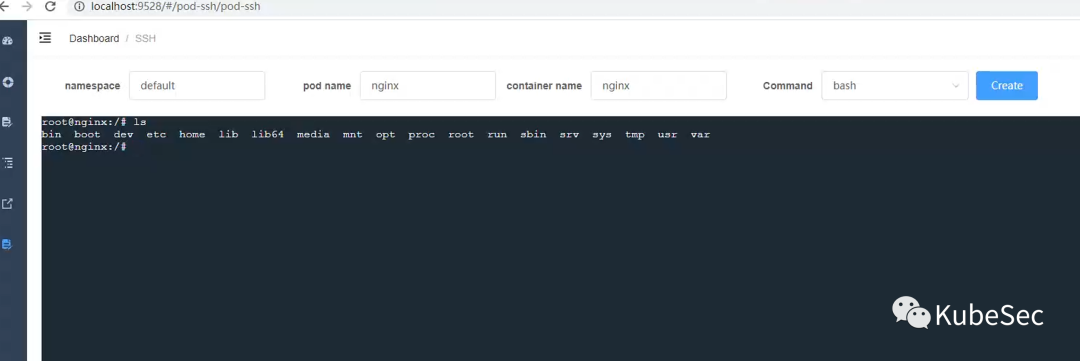This screenshot has height=361, width=1080.
Task: Click the SSH breadcrumb item
Action: (x=145, y=39)
